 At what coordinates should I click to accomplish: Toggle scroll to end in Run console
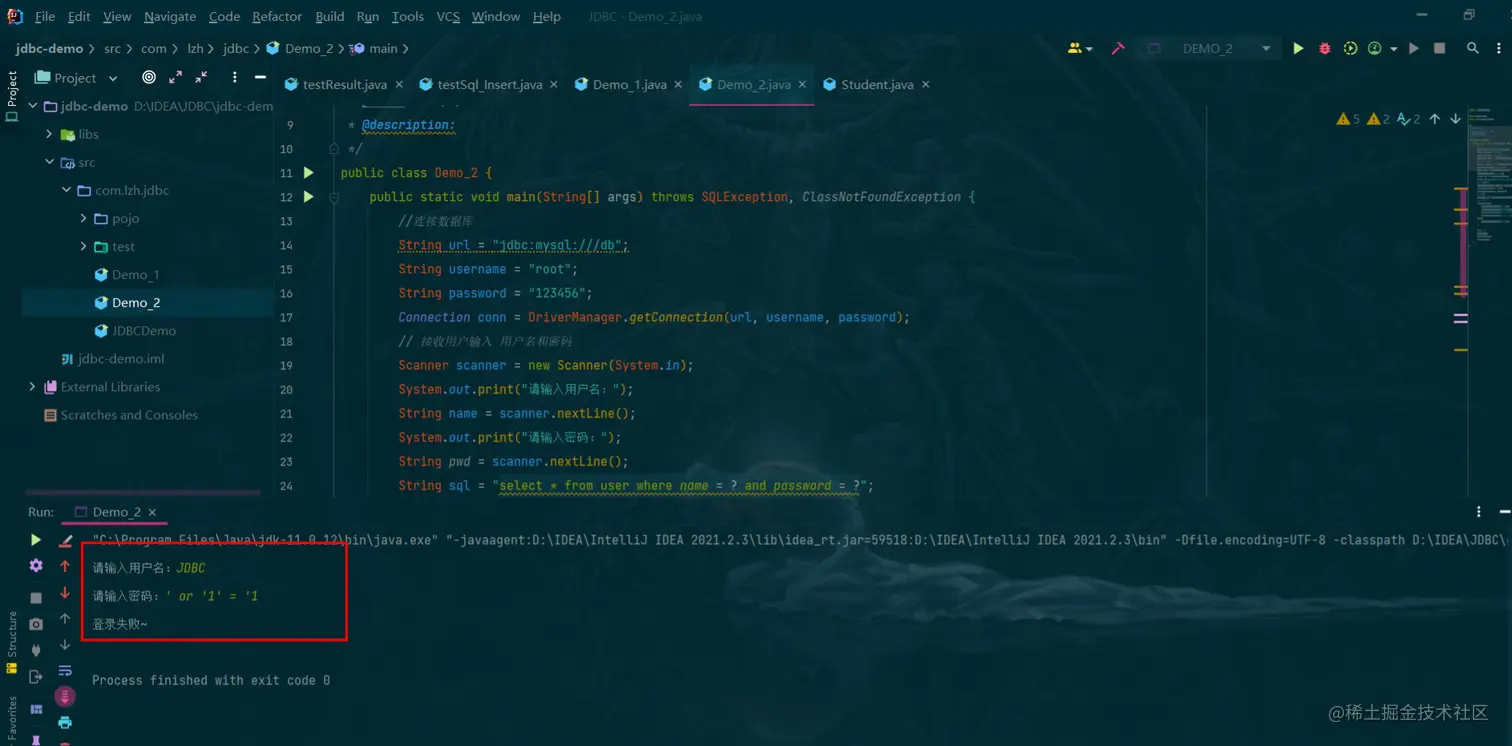[65, 696]
